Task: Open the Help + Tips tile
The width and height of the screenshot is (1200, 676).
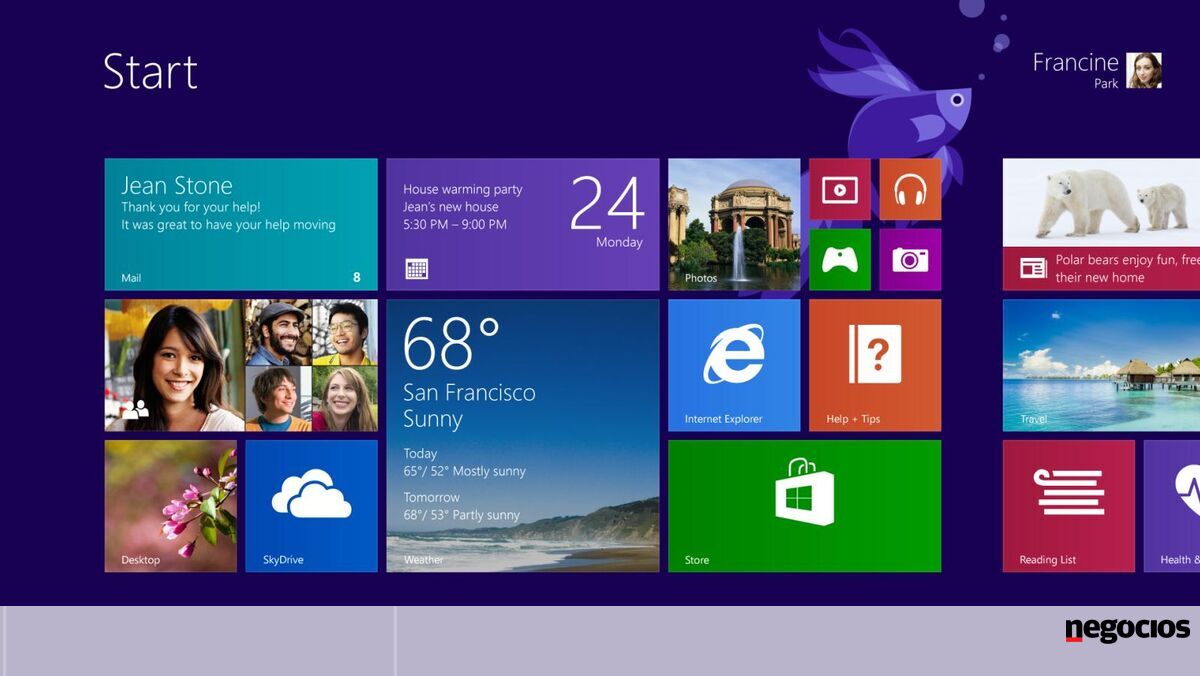Action: point(875,365)
